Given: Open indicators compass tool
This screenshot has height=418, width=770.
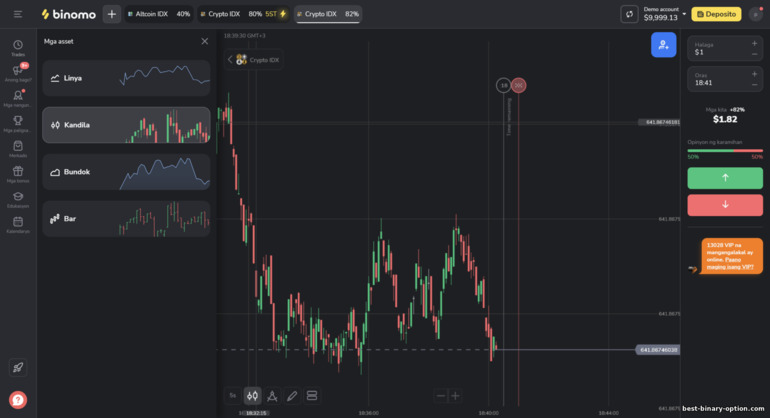Looking at the screenshot, I should (x=272, y=395).
